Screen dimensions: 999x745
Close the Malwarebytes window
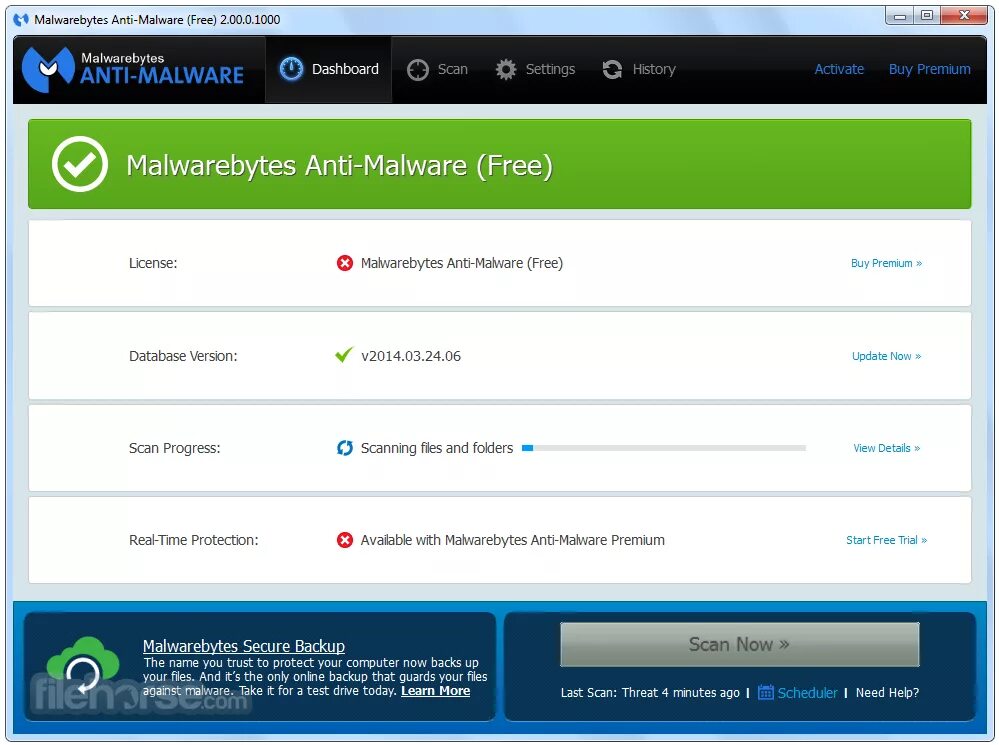click(x=964, y=16)
